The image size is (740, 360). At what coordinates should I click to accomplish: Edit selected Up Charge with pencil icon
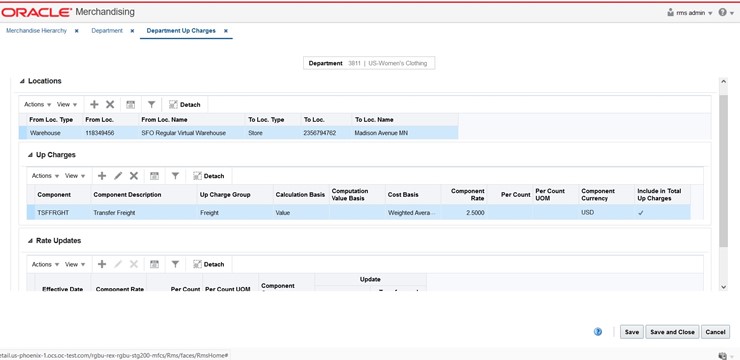click(118, 176)
